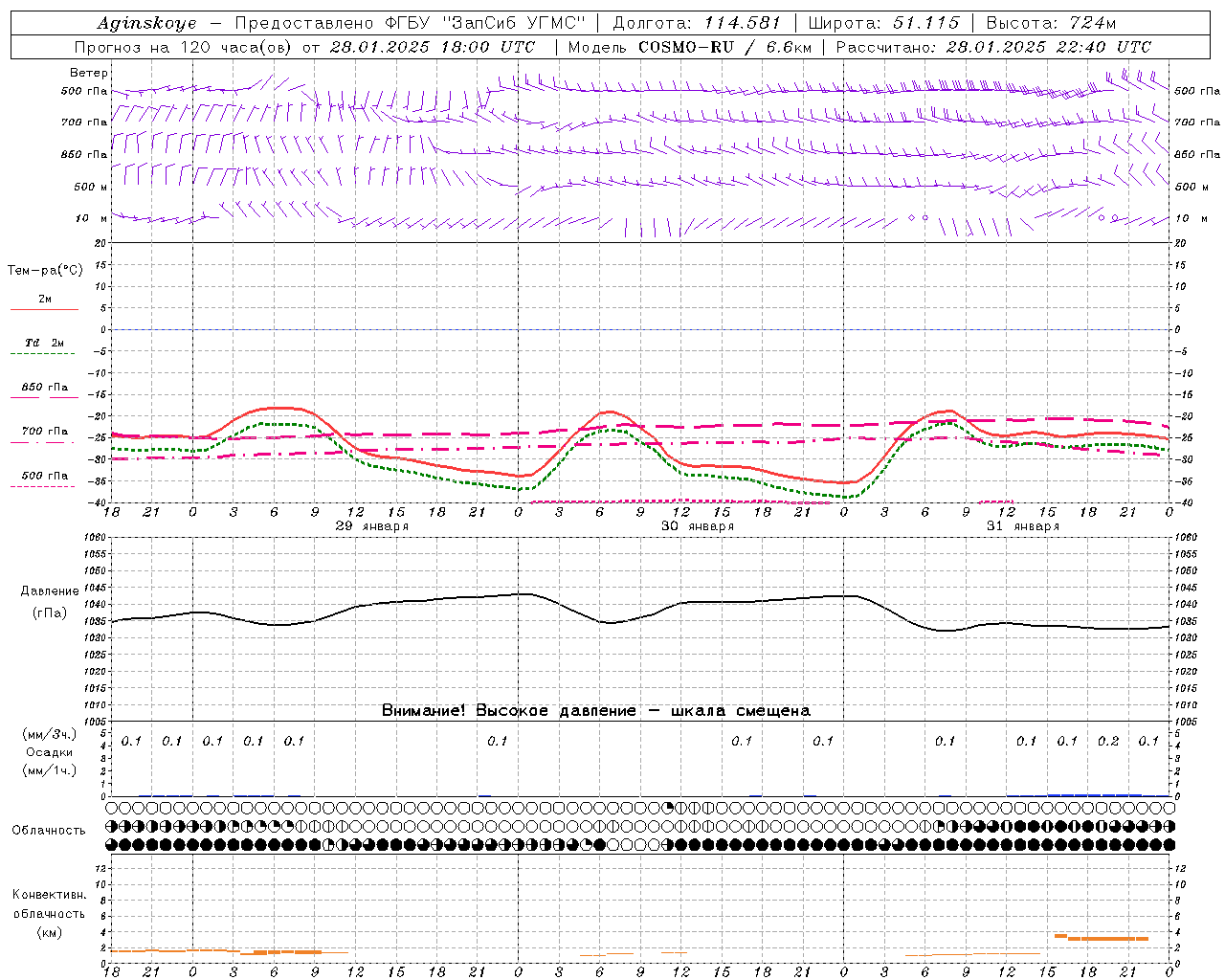This screenshot has height=980, width=1225.
Task: Select the 'Предоставлено ФГБУ "ЗапСиб УГМС"' text
Action: [x=410, y=23]
